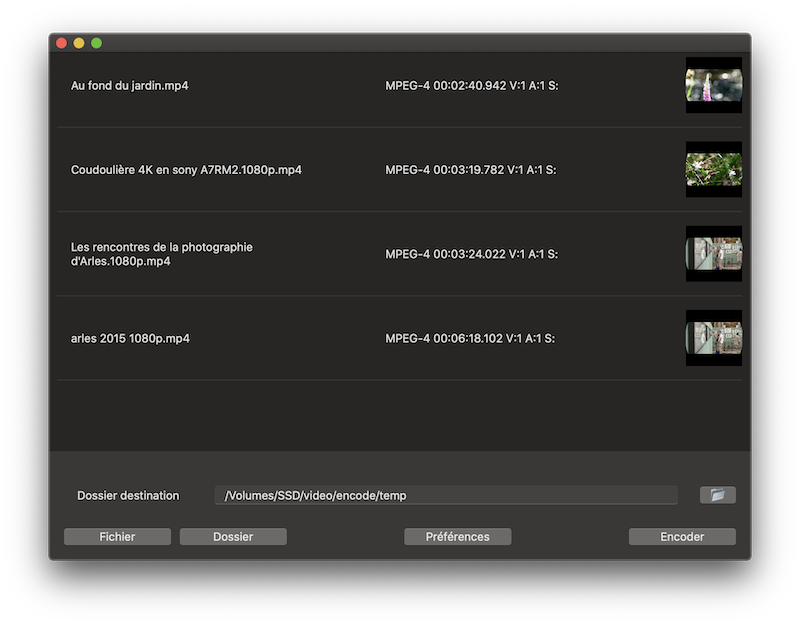This screenshot has height=625, width=800.
Task: Open the Fichier file picker button
Action: point(117,537)
